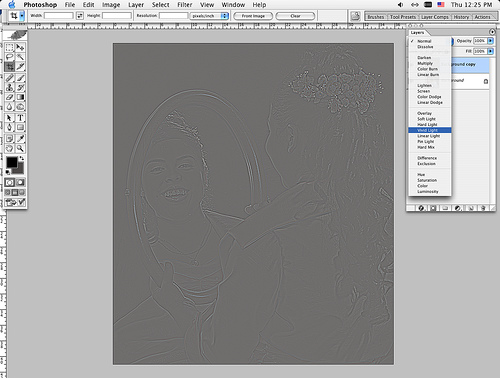Switch to Full Screen Mode in the toolbox
This screenshot has height=378, width=500.
[x=22, y=192]
